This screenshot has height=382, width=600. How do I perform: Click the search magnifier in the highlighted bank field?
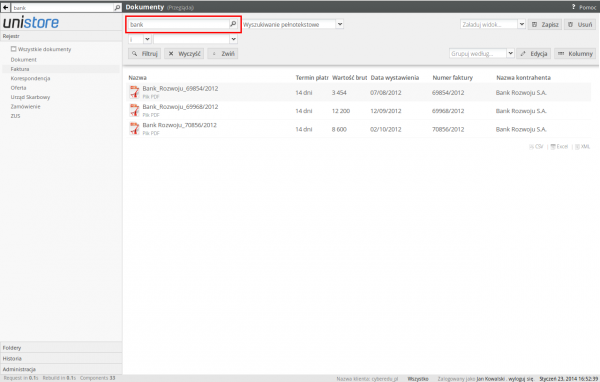pyautogui.click(x=233, y=24)
